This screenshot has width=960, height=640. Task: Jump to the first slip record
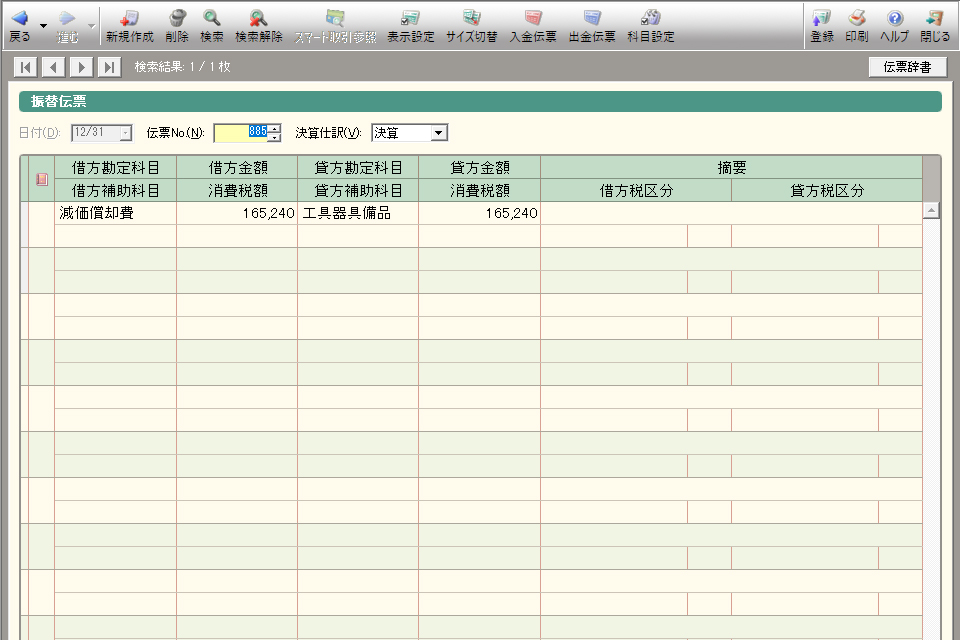(x=26, y=67)
